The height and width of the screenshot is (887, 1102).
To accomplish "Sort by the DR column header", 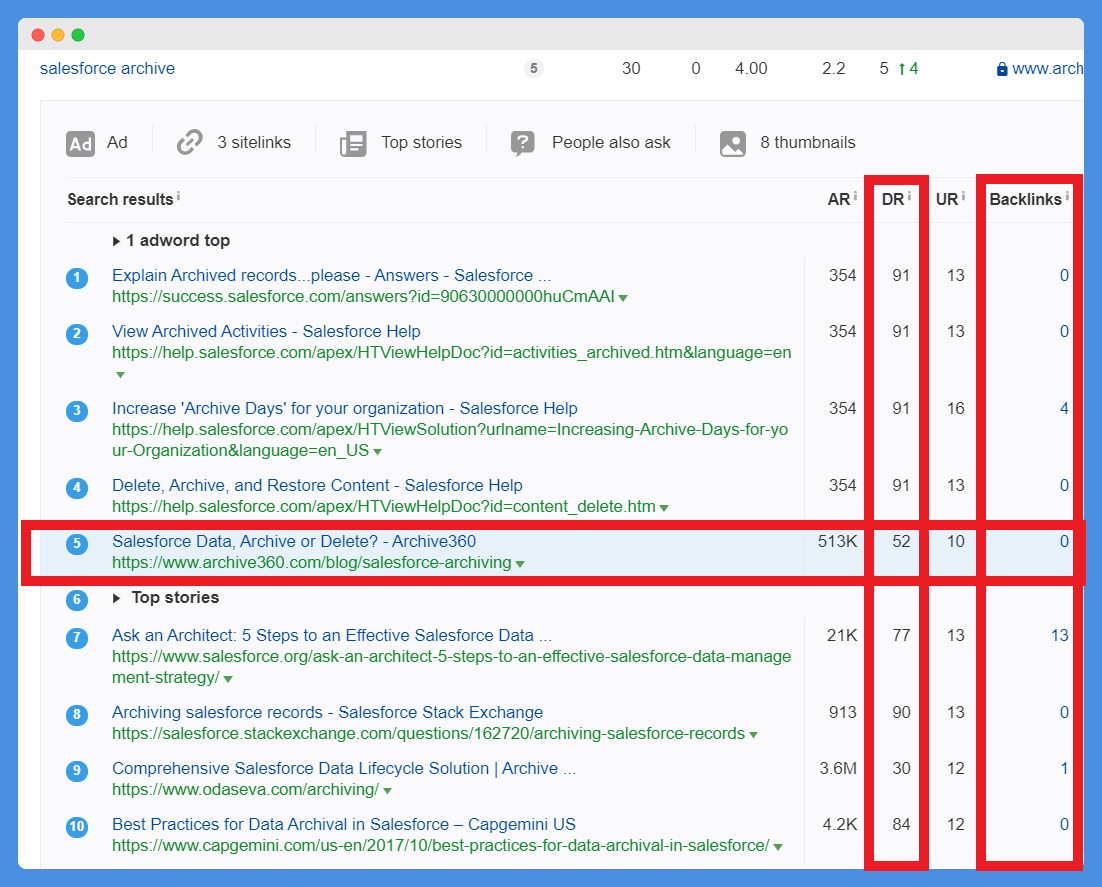I will click(893, 200).
